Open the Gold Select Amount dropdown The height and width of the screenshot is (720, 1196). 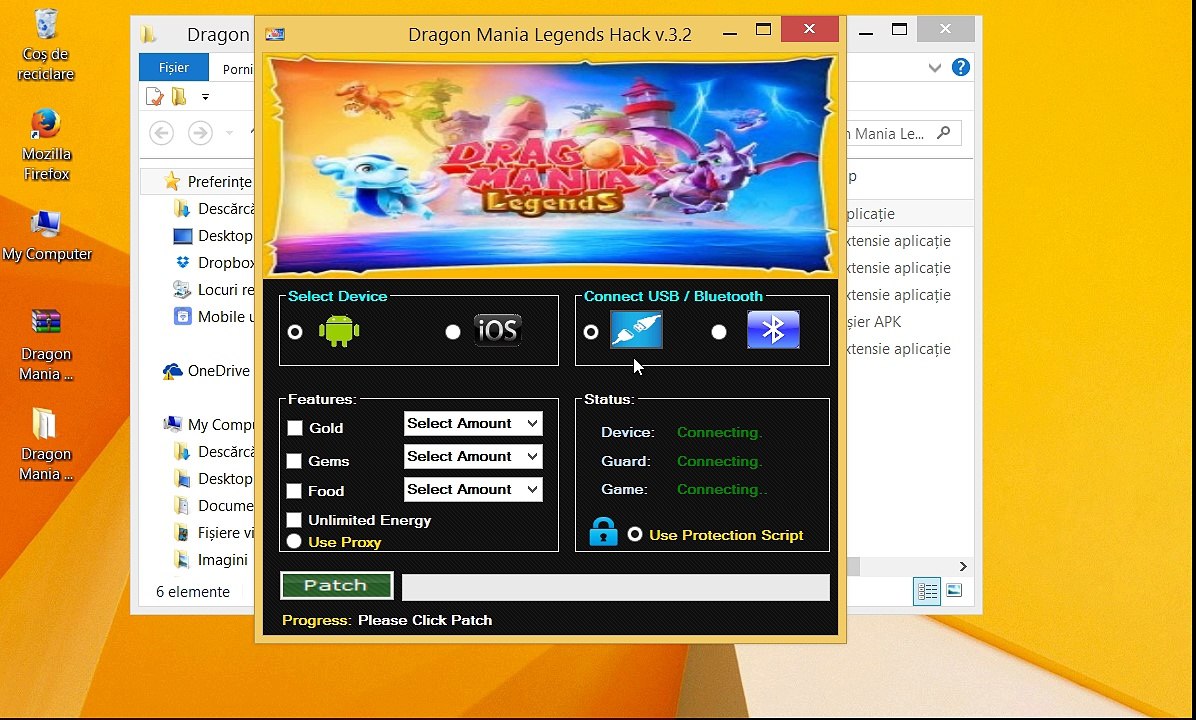tap(473, 423)
